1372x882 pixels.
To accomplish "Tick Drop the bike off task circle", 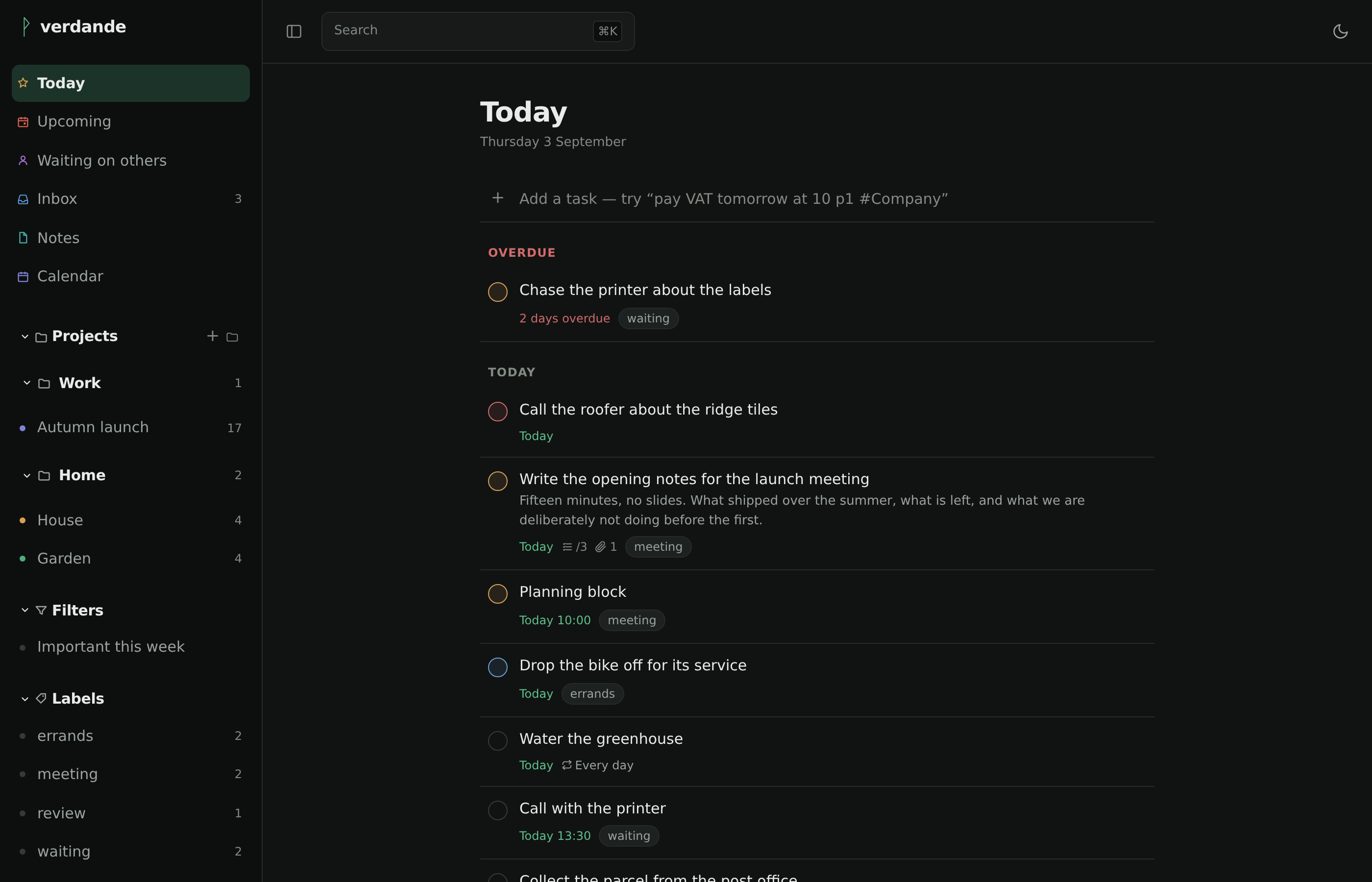I will tap(498, 667).
